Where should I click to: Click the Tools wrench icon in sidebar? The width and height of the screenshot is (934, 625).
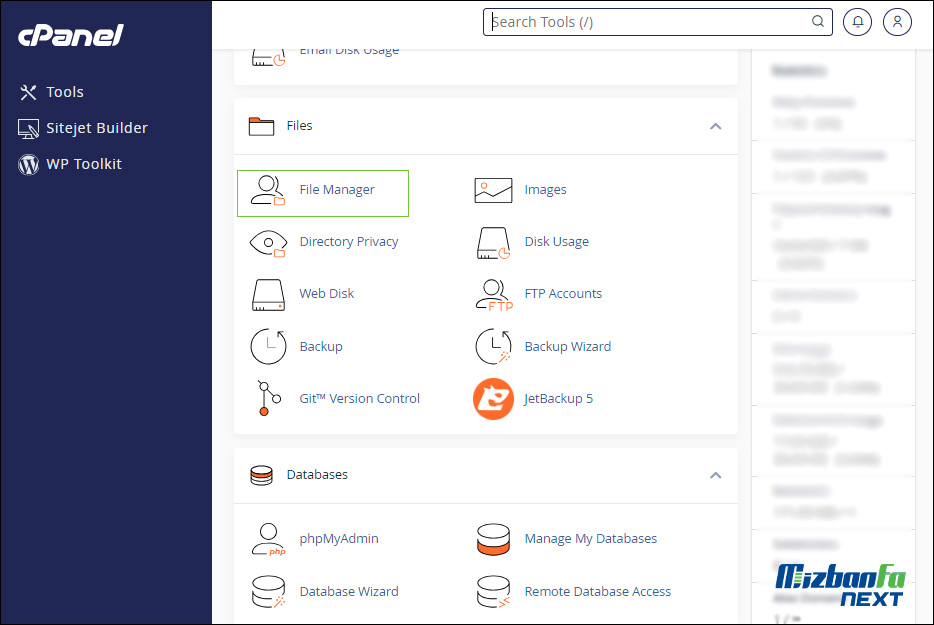point(28,92)
